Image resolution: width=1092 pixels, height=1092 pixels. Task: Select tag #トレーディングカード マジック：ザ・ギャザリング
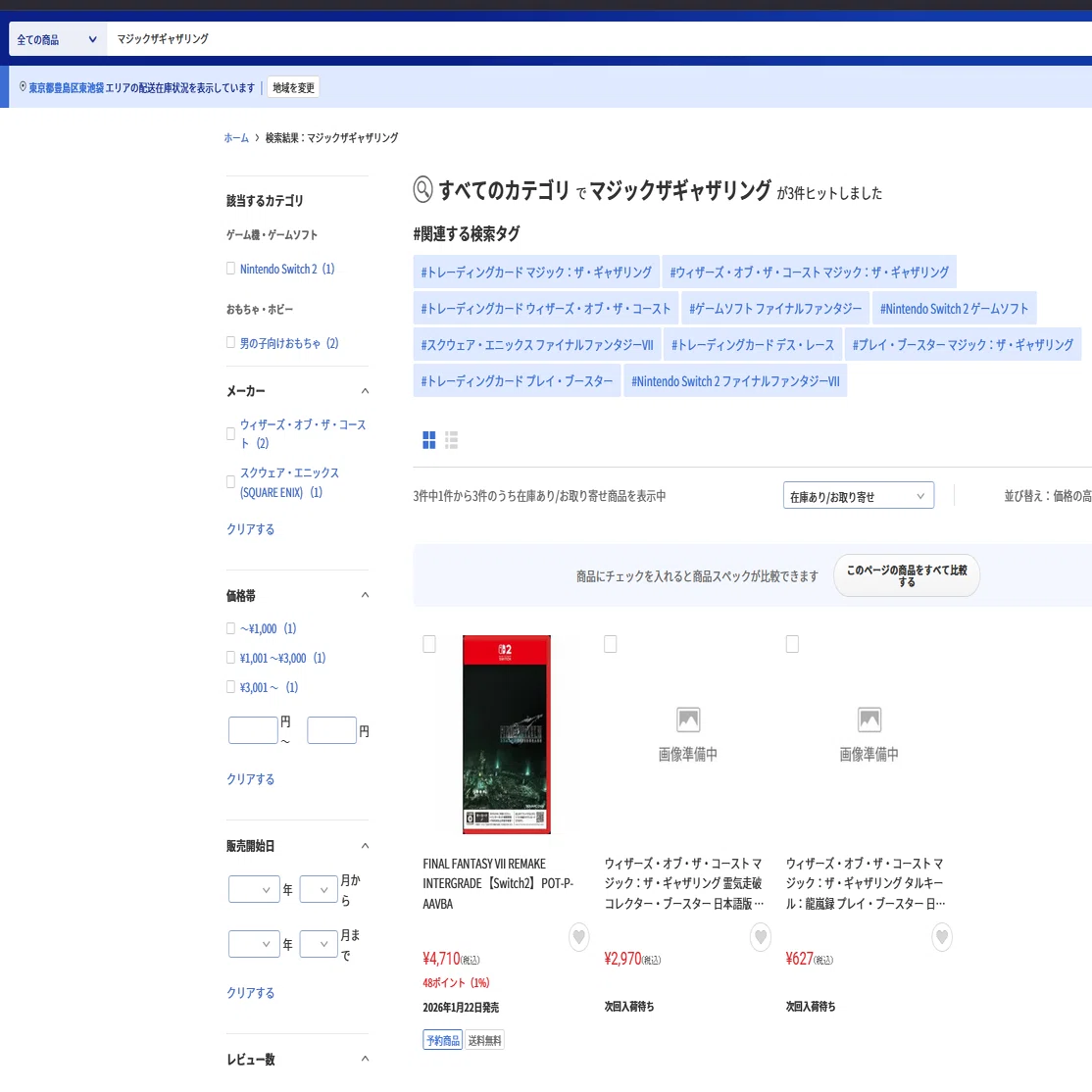click(x=535, y=272)
